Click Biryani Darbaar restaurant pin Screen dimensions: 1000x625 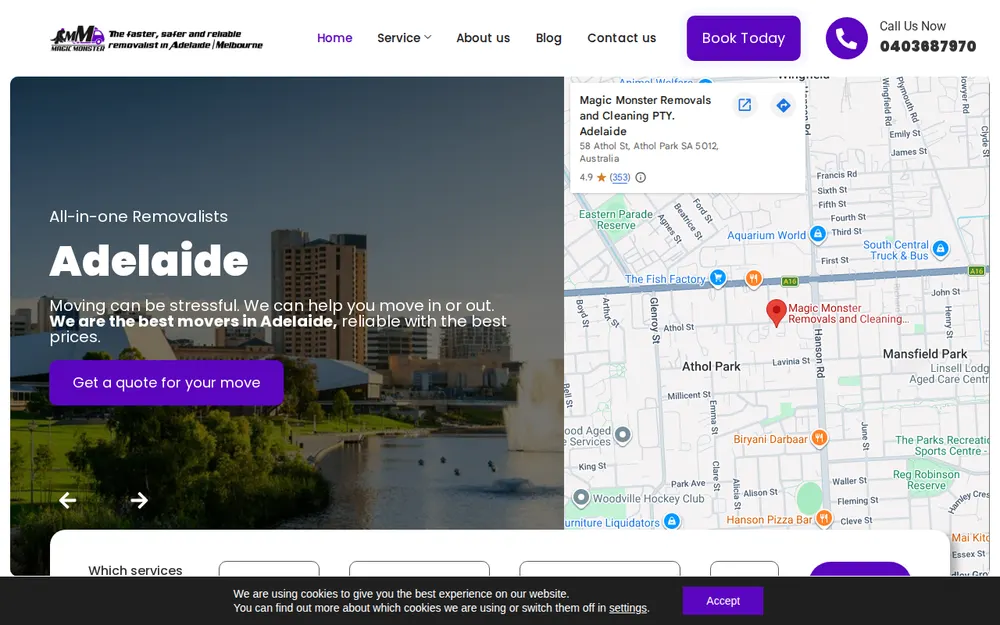point(820,438)
